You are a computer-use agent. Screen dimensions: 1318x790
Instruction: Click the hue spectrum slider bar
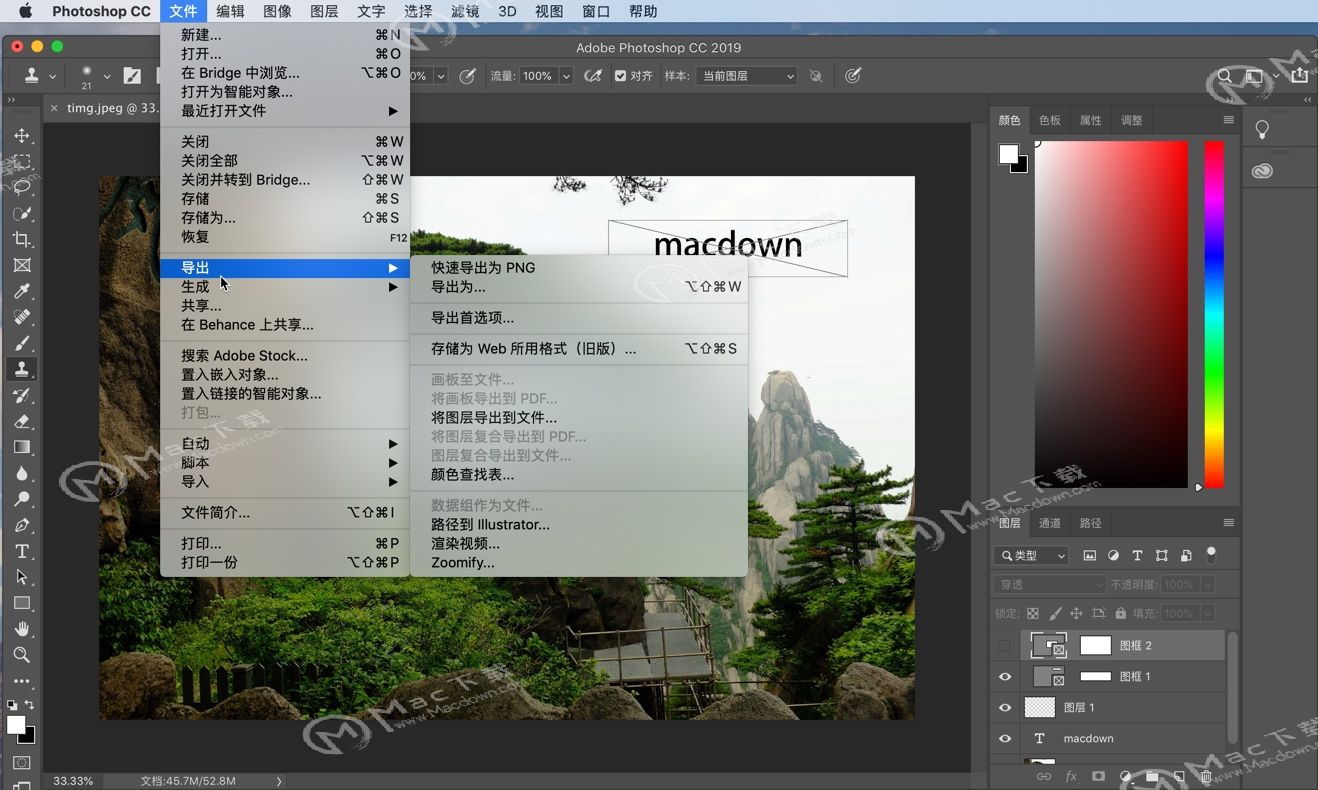point(1214,314)
